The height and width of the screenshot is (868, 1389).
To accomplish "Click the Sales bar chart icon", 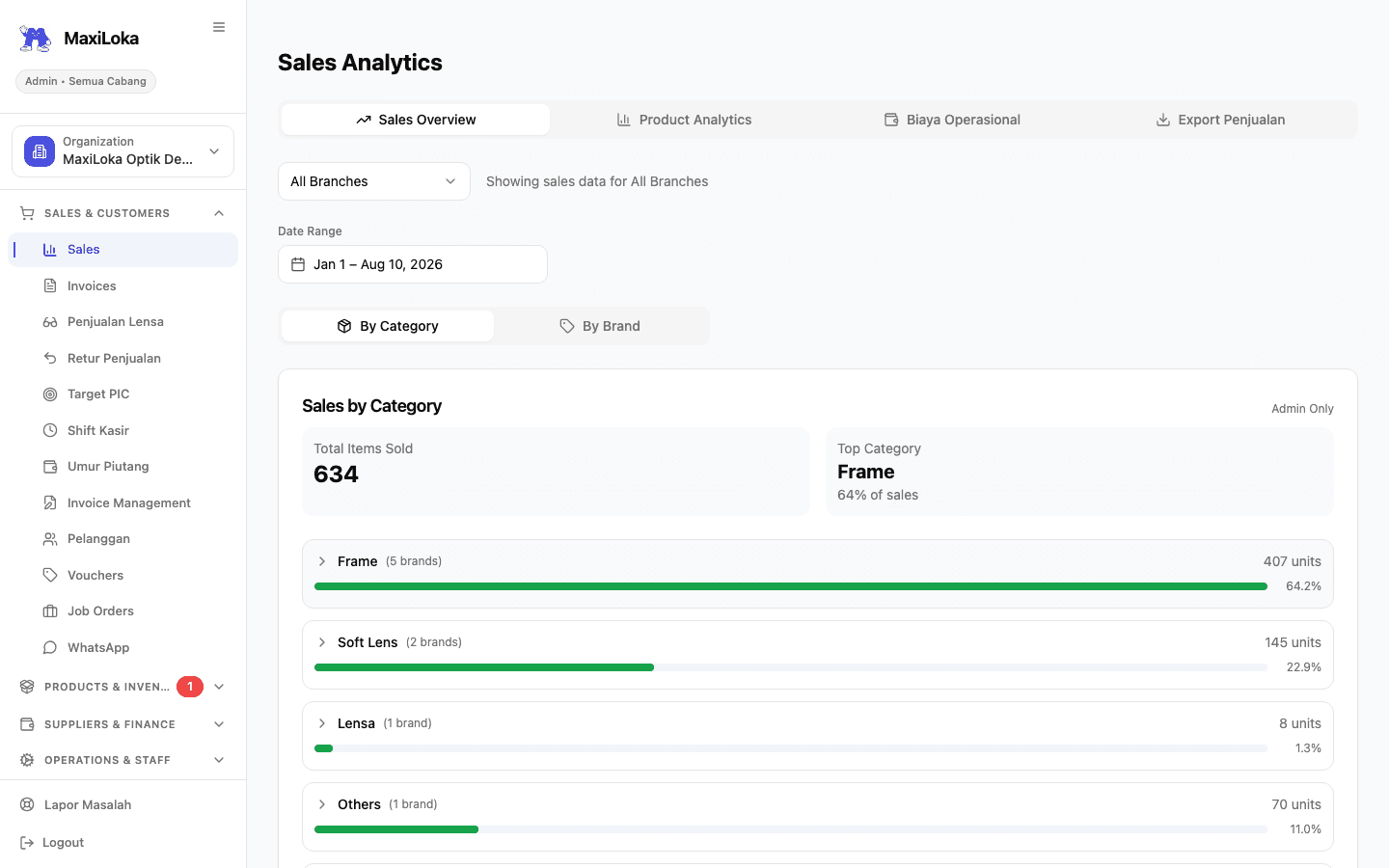I will 50,250.
